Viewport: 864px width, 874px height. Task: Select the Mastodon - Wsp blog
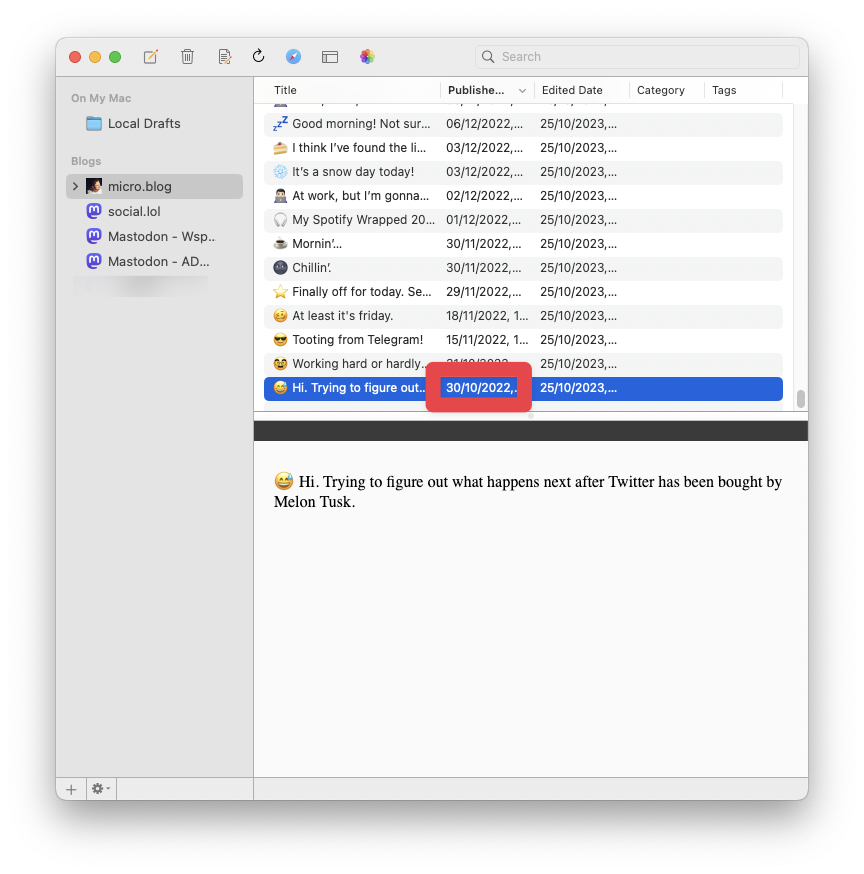tap(160, 237)
